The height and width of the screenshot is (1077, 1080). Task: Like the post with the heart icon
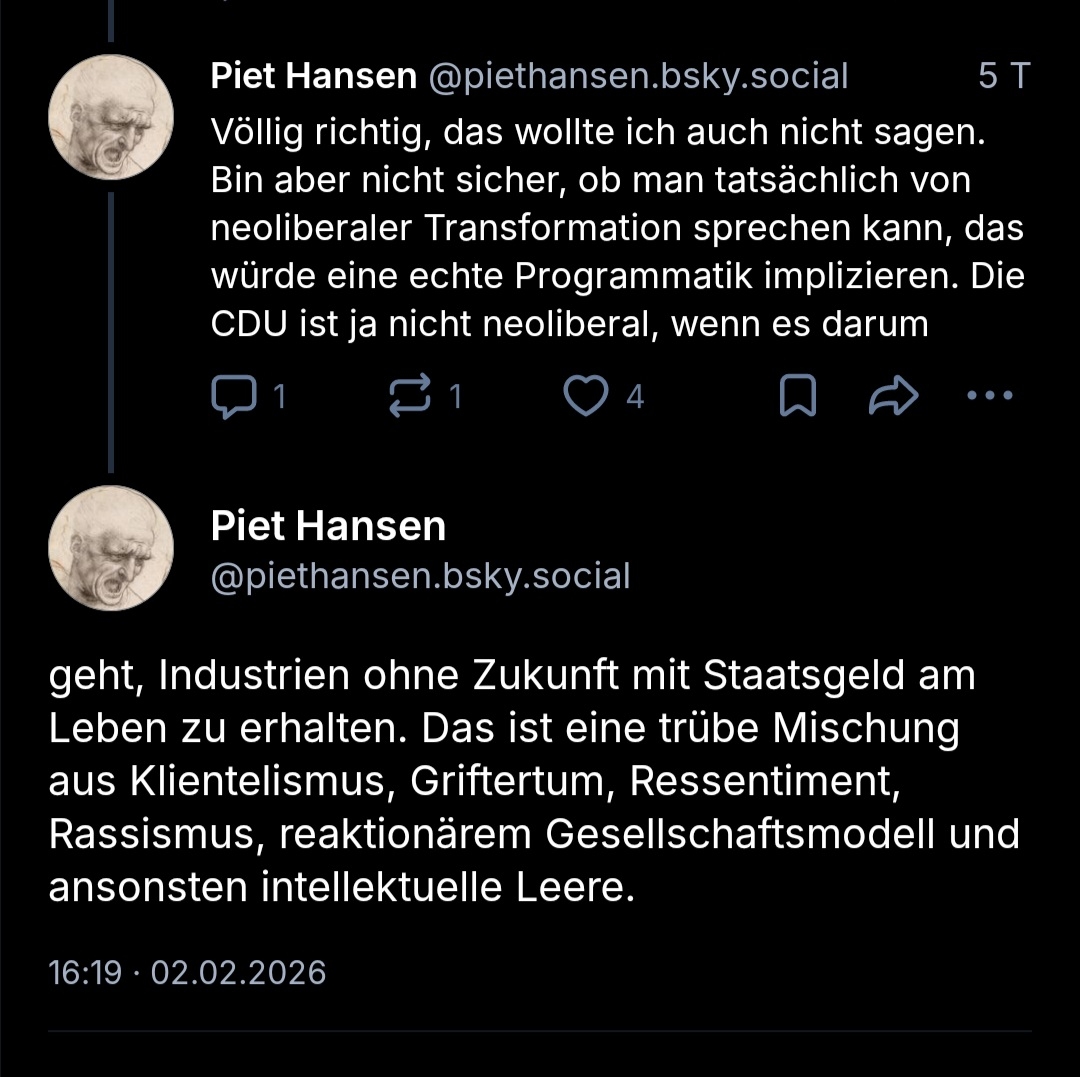point(585,398)
